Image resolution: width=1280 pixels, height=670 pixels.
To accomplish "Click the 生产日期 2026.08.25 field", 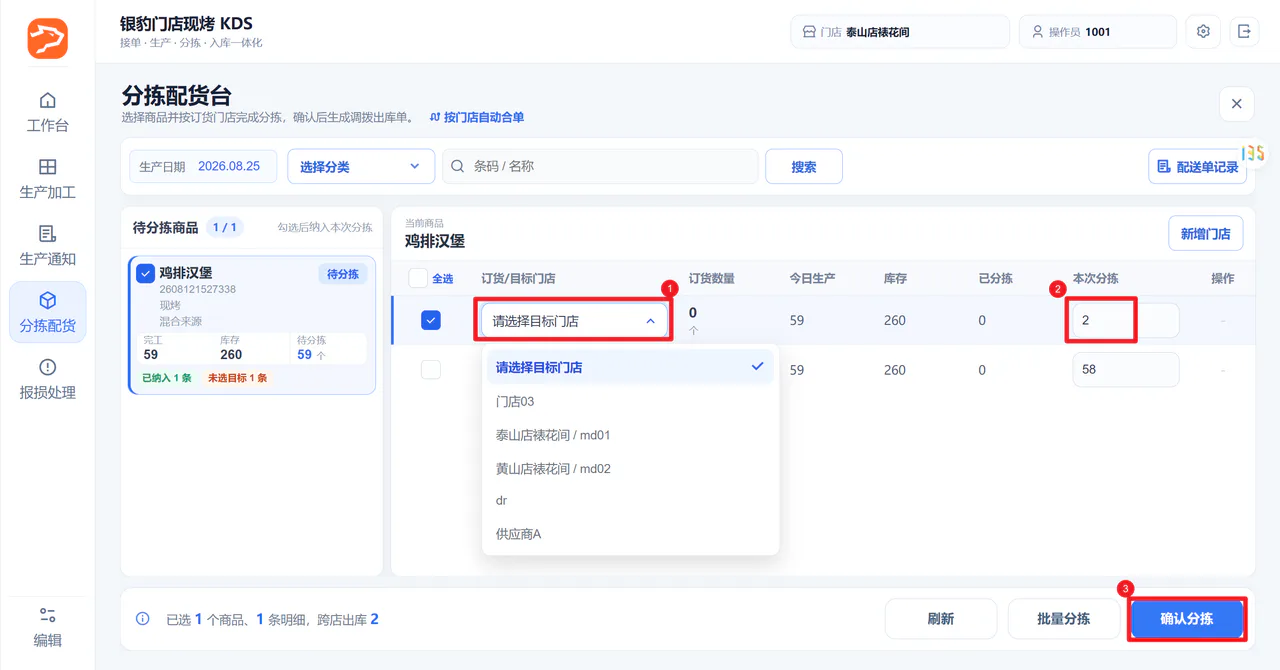I will tap(202, 166).
